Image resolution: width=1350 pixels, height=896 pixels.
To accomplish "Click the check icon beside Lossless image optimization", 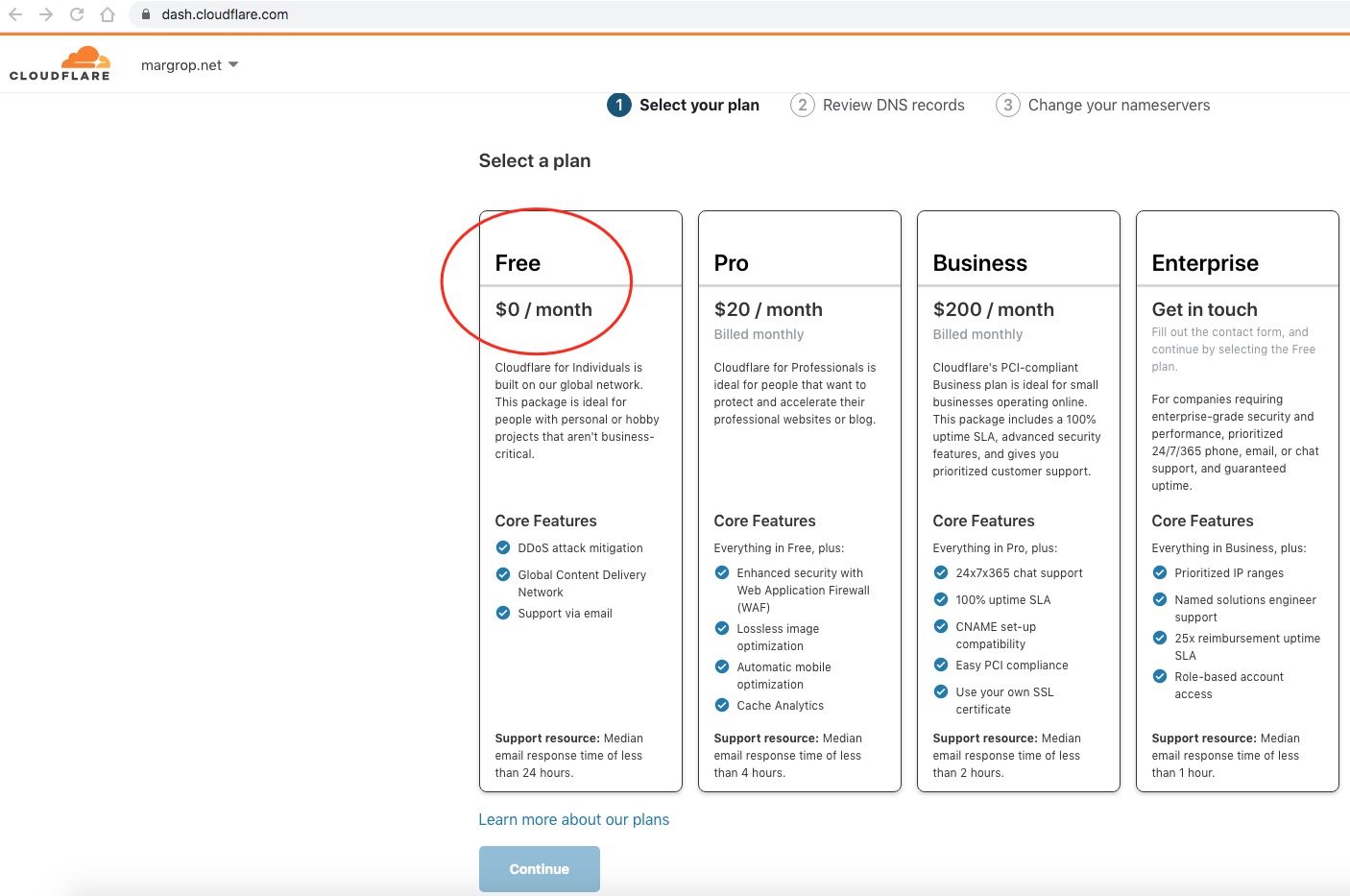I will (x=721, y=628).
